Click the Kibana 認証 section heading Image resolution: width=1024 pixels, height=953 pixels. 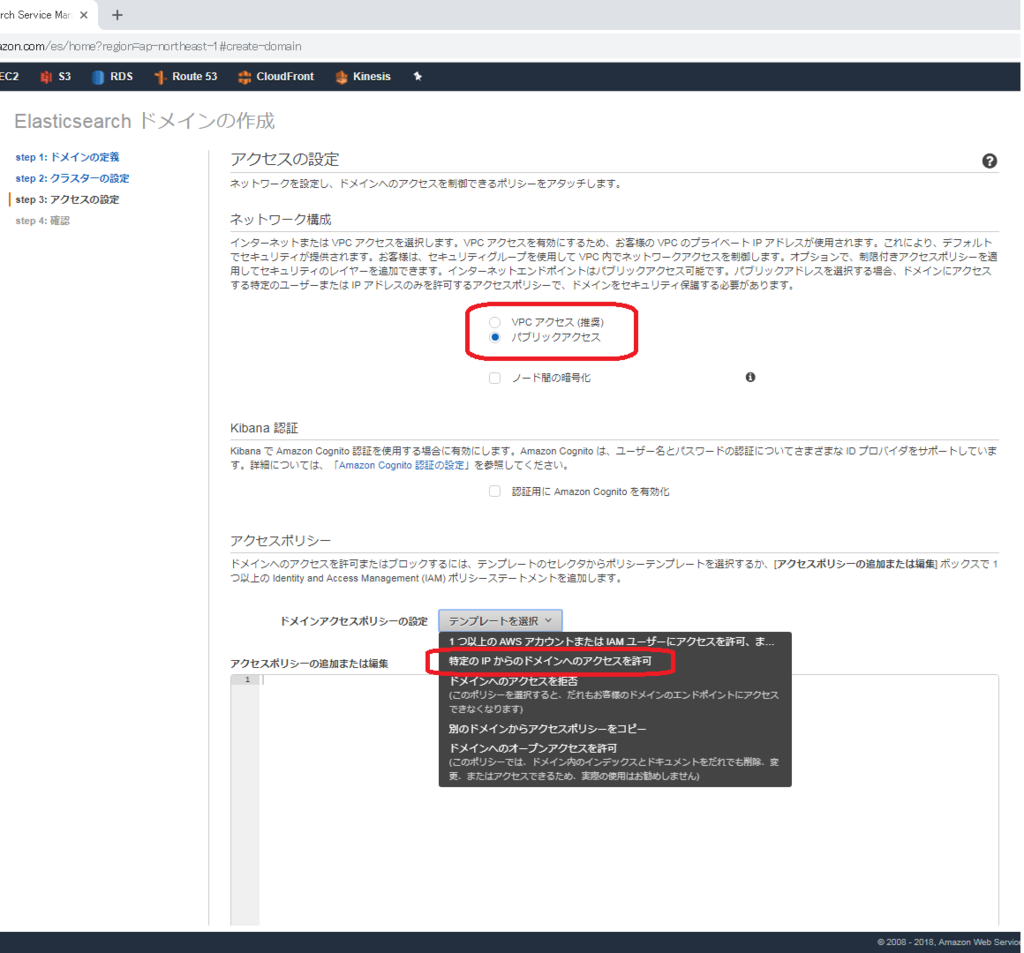[x=264, y=428]
